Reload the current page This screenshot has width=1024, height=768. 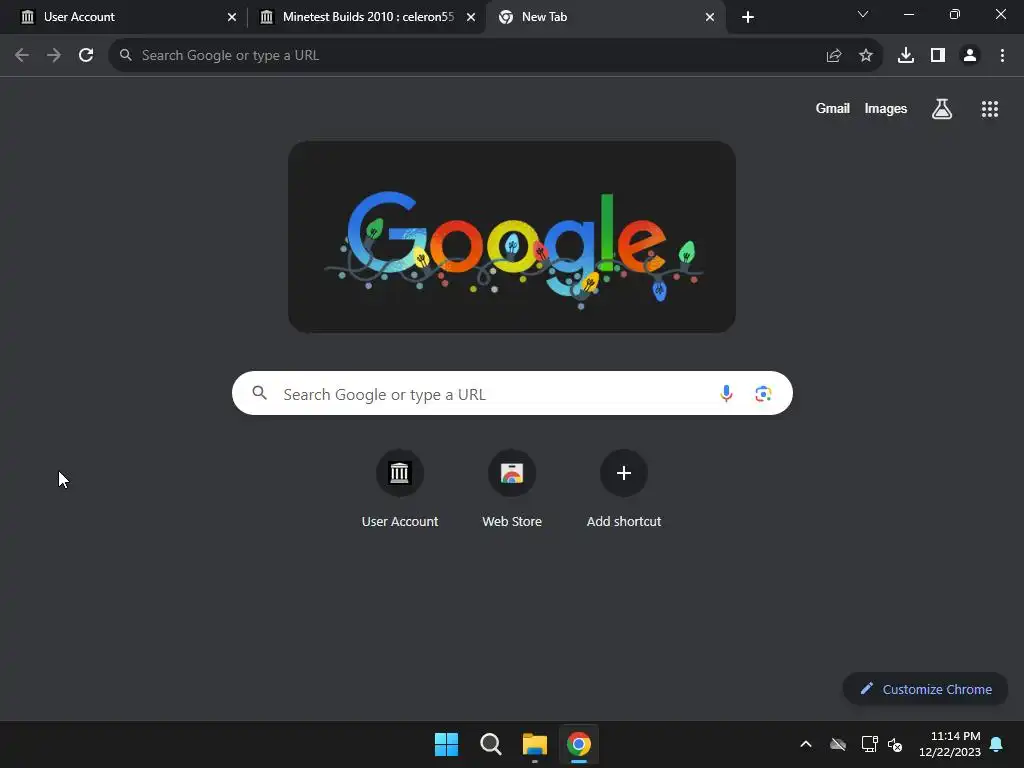click(x=86, y=56)
